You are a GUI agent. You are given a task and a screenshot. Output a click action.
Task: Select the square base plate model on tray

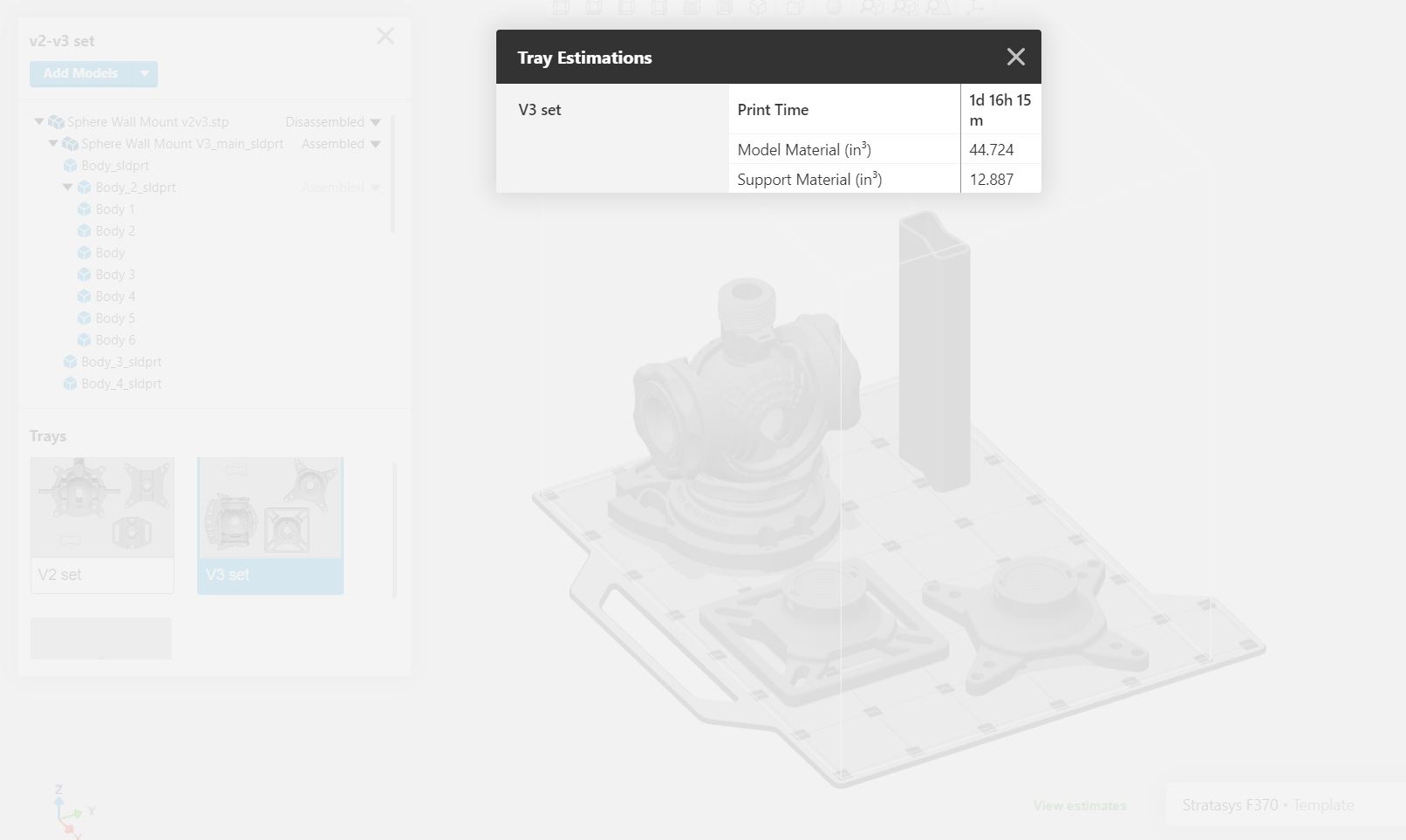pos(824,632)
